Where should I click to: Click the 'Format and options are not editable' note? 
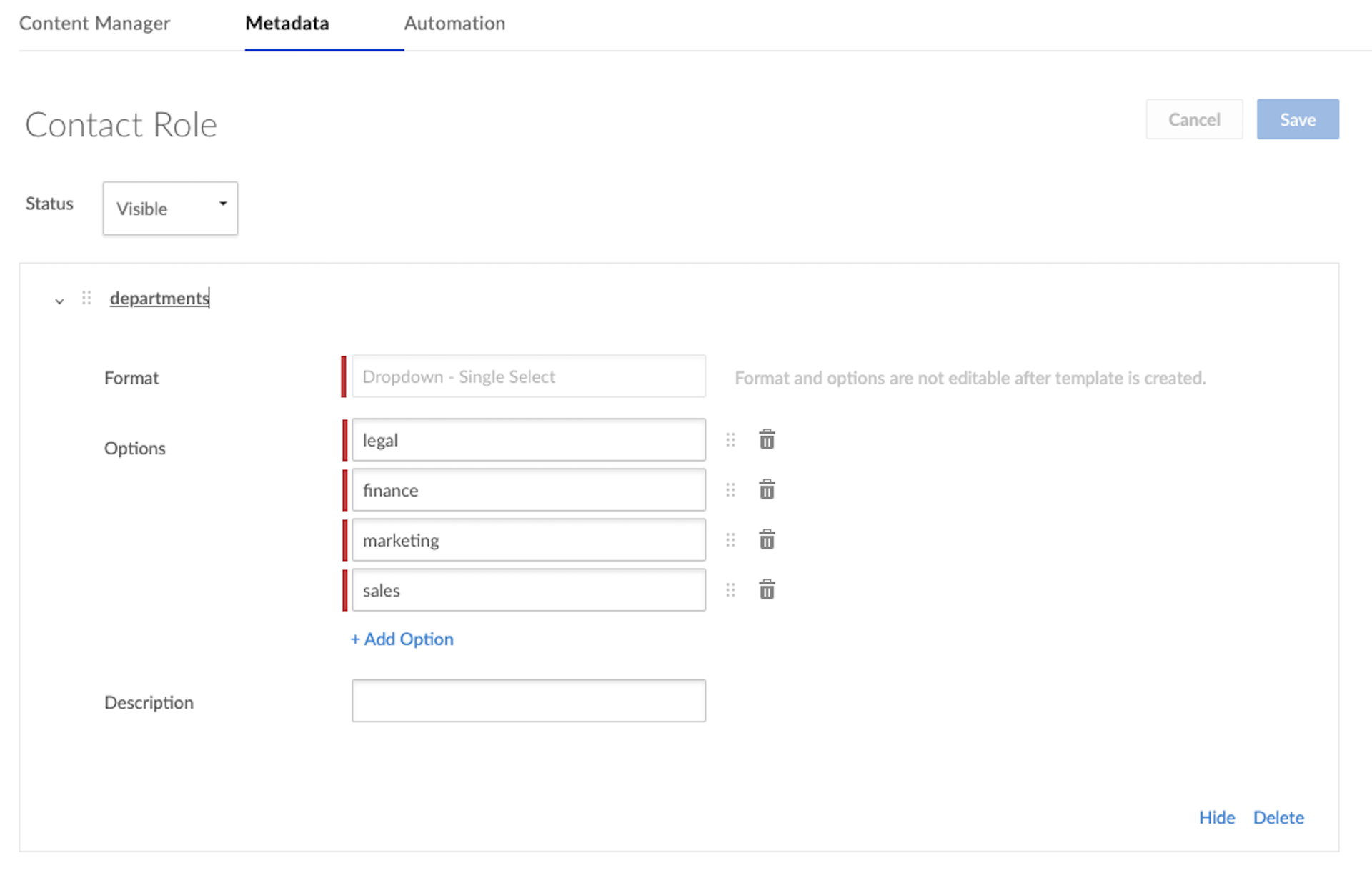pos(970,378)
